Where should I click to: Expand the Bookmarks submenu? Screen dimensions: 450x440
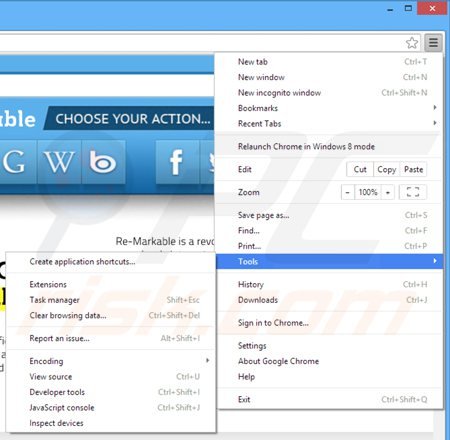pos(329,108)
